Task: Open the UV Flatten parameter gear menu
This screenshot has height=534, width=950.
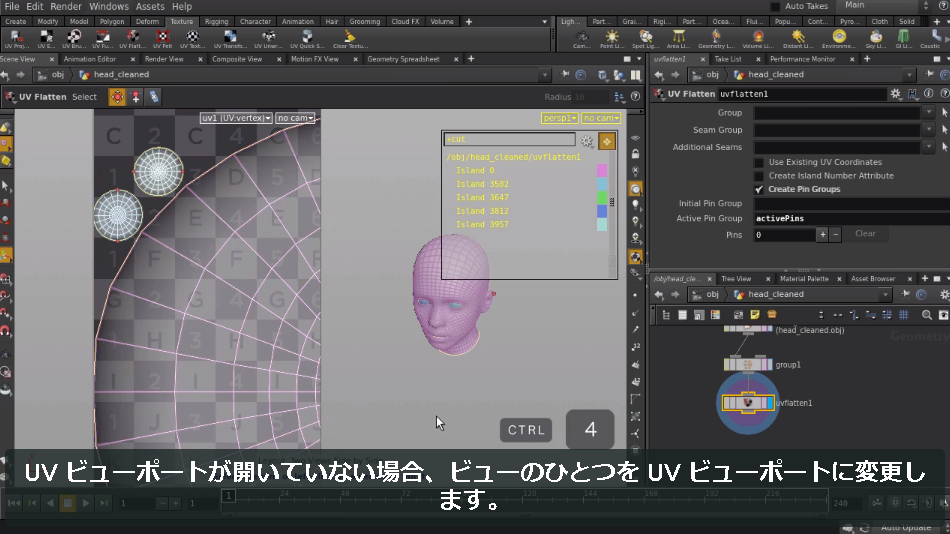Action: pos(895,94)
